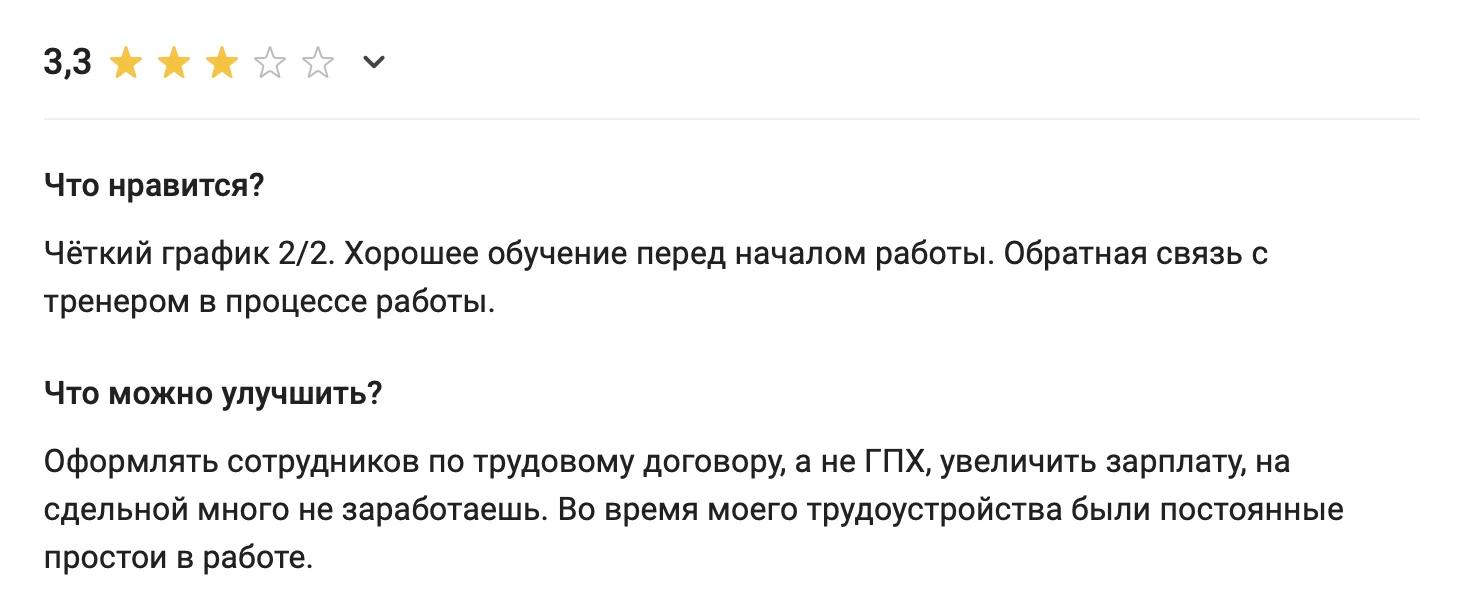
Task: Click the "Чёткий график 2/2" sentence
Action: pyautogui.click(x=192, y=254)
